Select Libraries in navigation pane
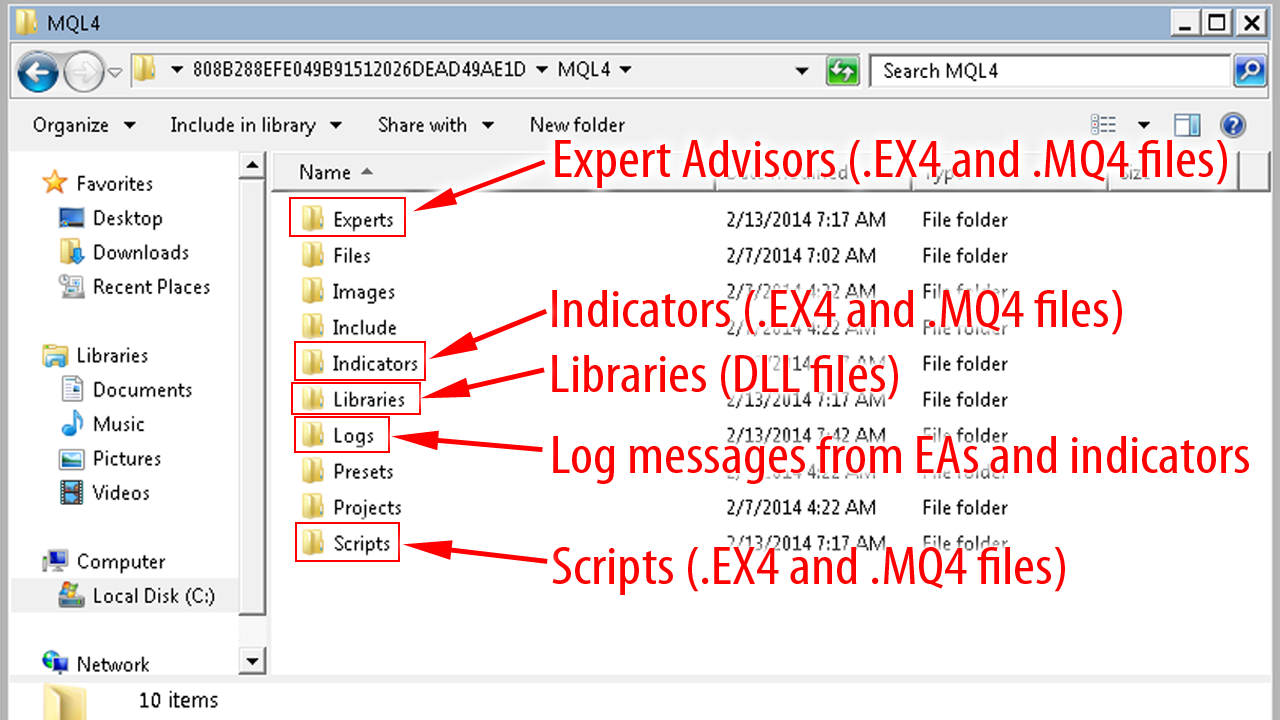The image size is (1280, 720). tap(112, 356)
